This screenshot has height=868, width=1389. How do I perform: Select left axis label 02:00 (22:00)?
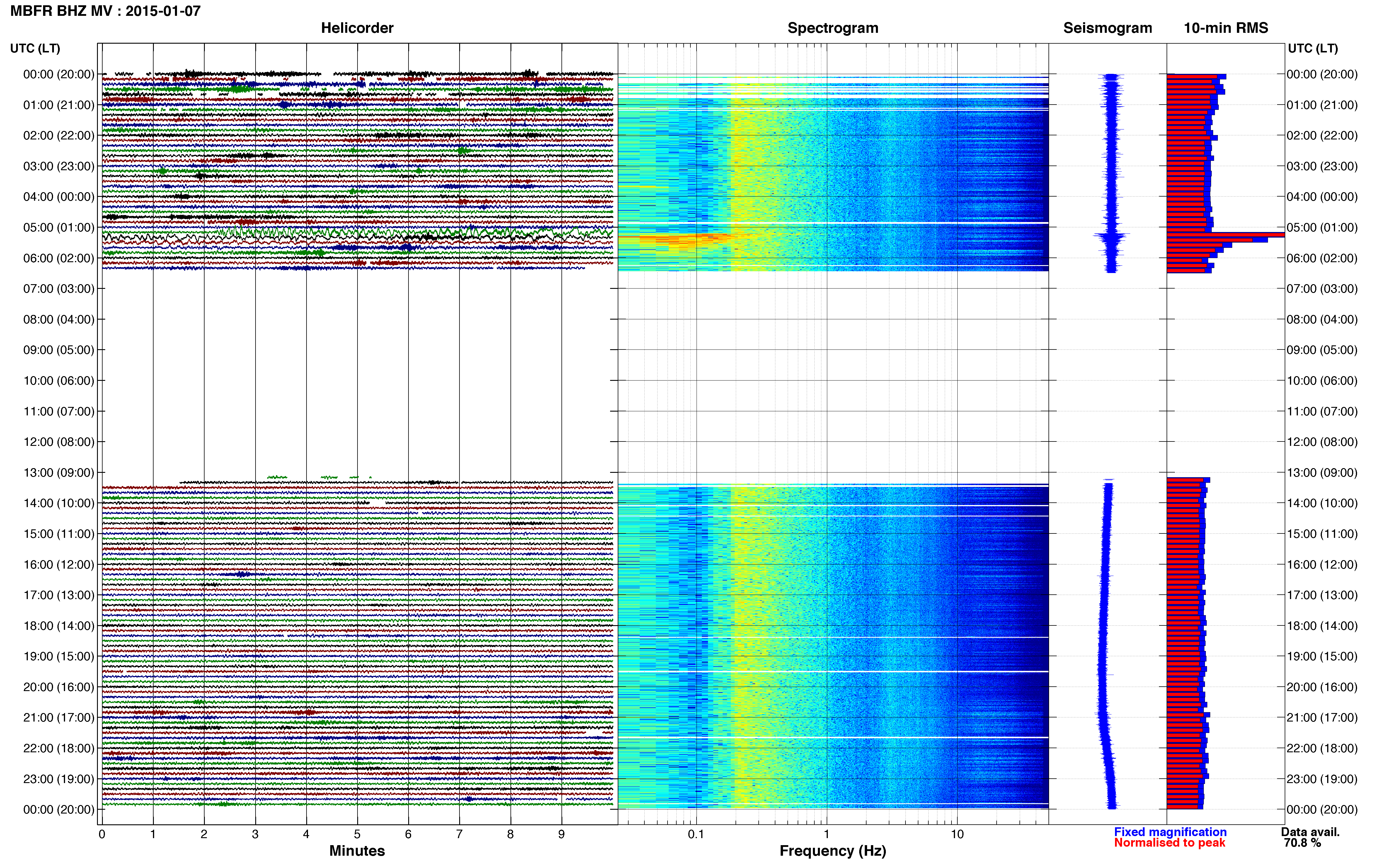coord(59,135)
